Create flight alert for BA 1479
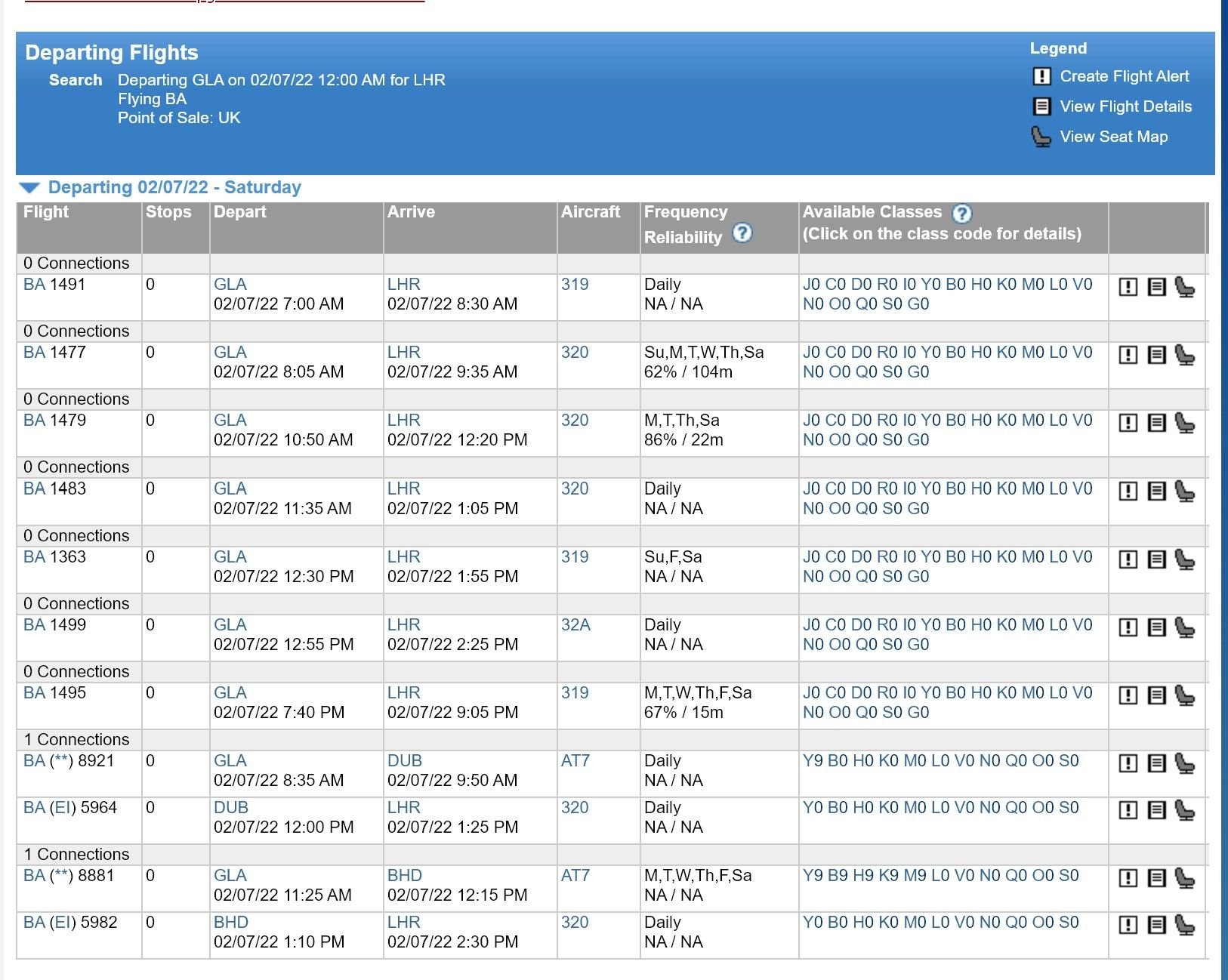 click(x=1128, y=423)
